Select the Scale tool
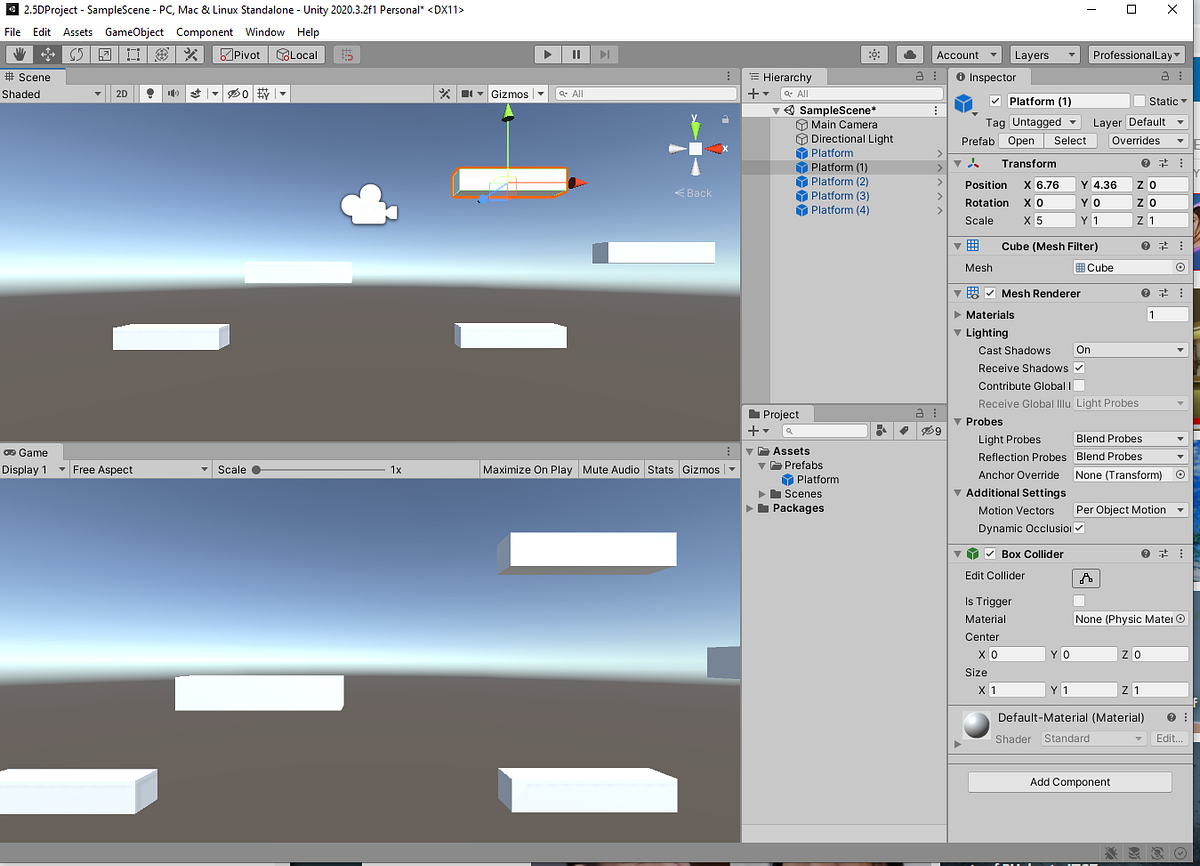 pyautogui.click(x=104, y=54)
